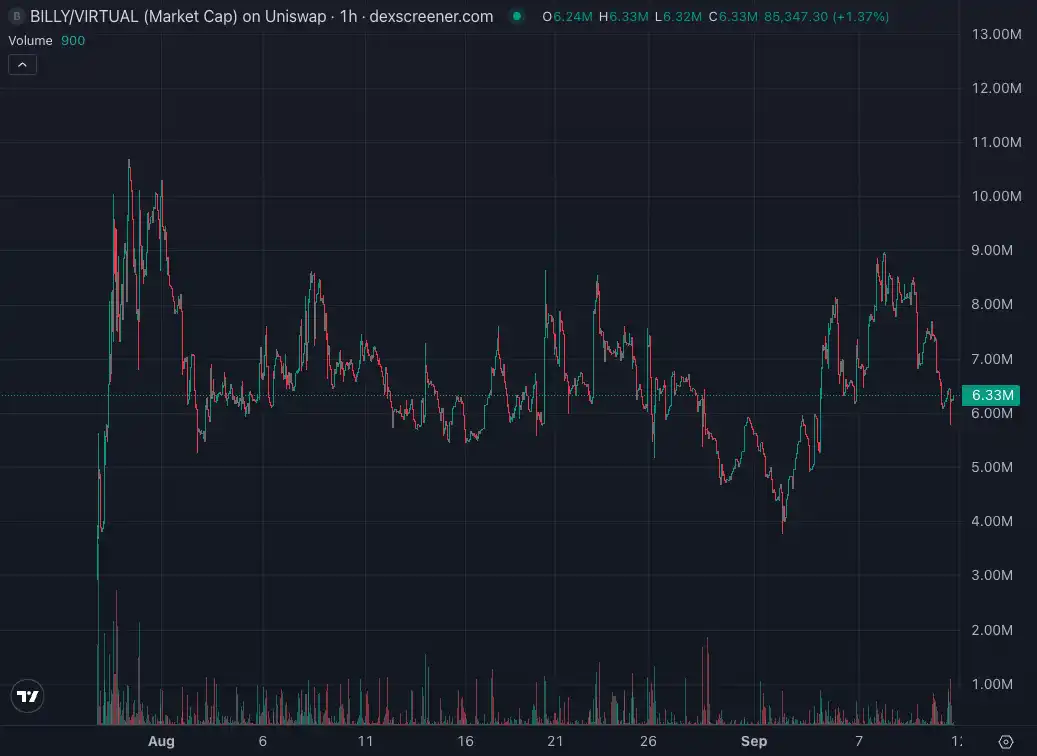This screenshot has width=1037, height=756.
Task: Click the Volume indicator label
Action: click(x=29, y=40)
